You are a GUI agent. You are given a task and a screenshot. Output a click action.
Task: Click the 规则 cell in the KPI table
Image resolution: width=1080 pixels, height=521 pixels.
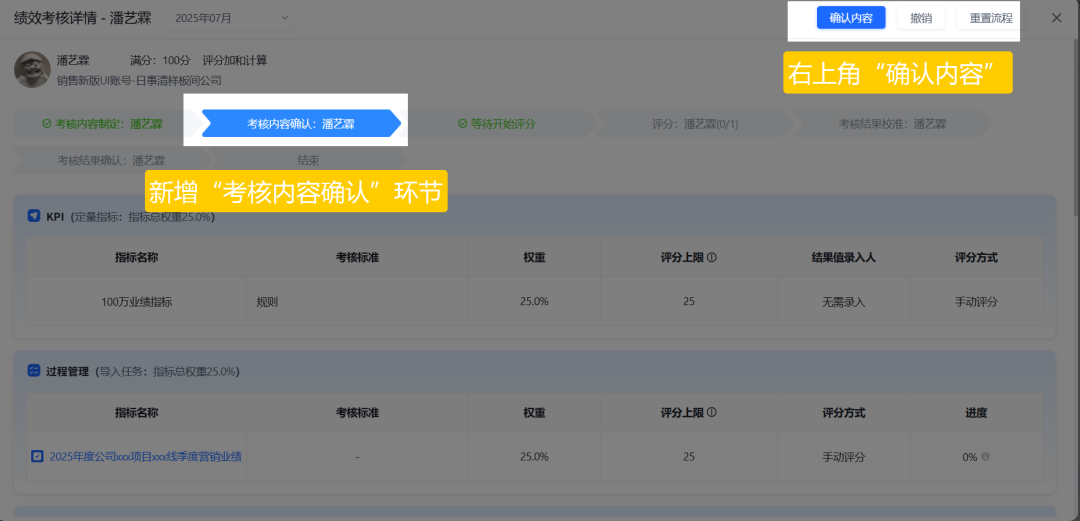267,302
